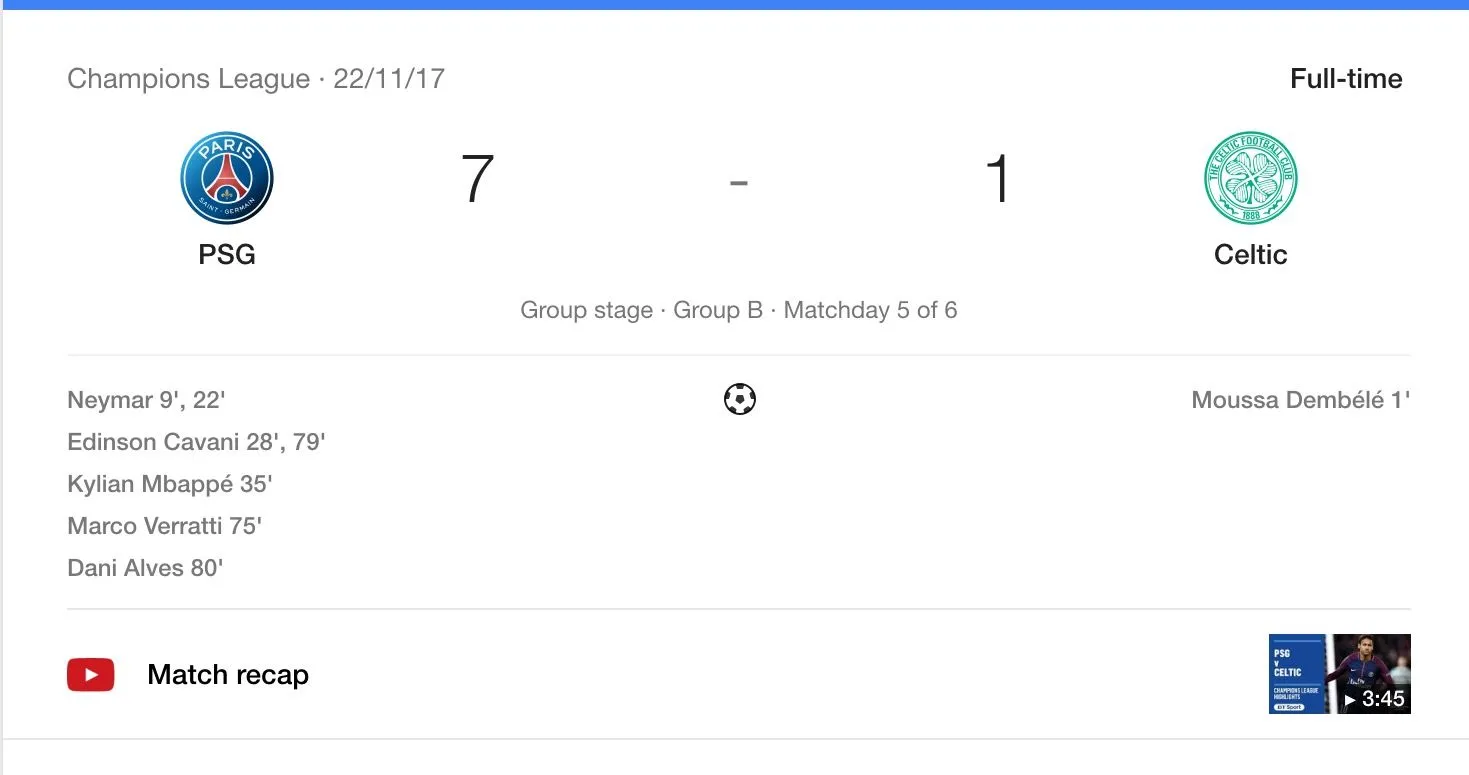Click the Champions League date header

pos(256,79)
